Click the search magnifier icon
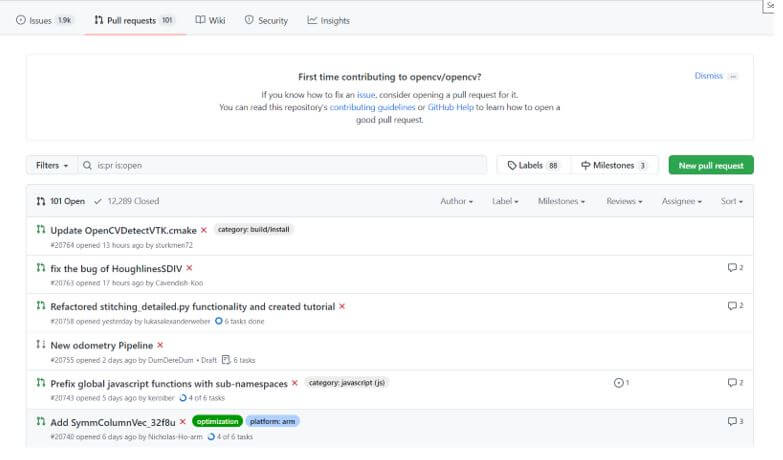The image size is (783, 460). pos(87,165)
